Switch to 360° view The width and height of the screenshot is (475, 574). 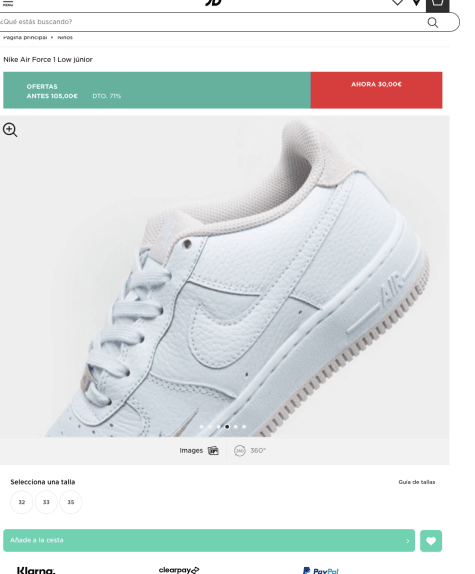click(250, 451)
